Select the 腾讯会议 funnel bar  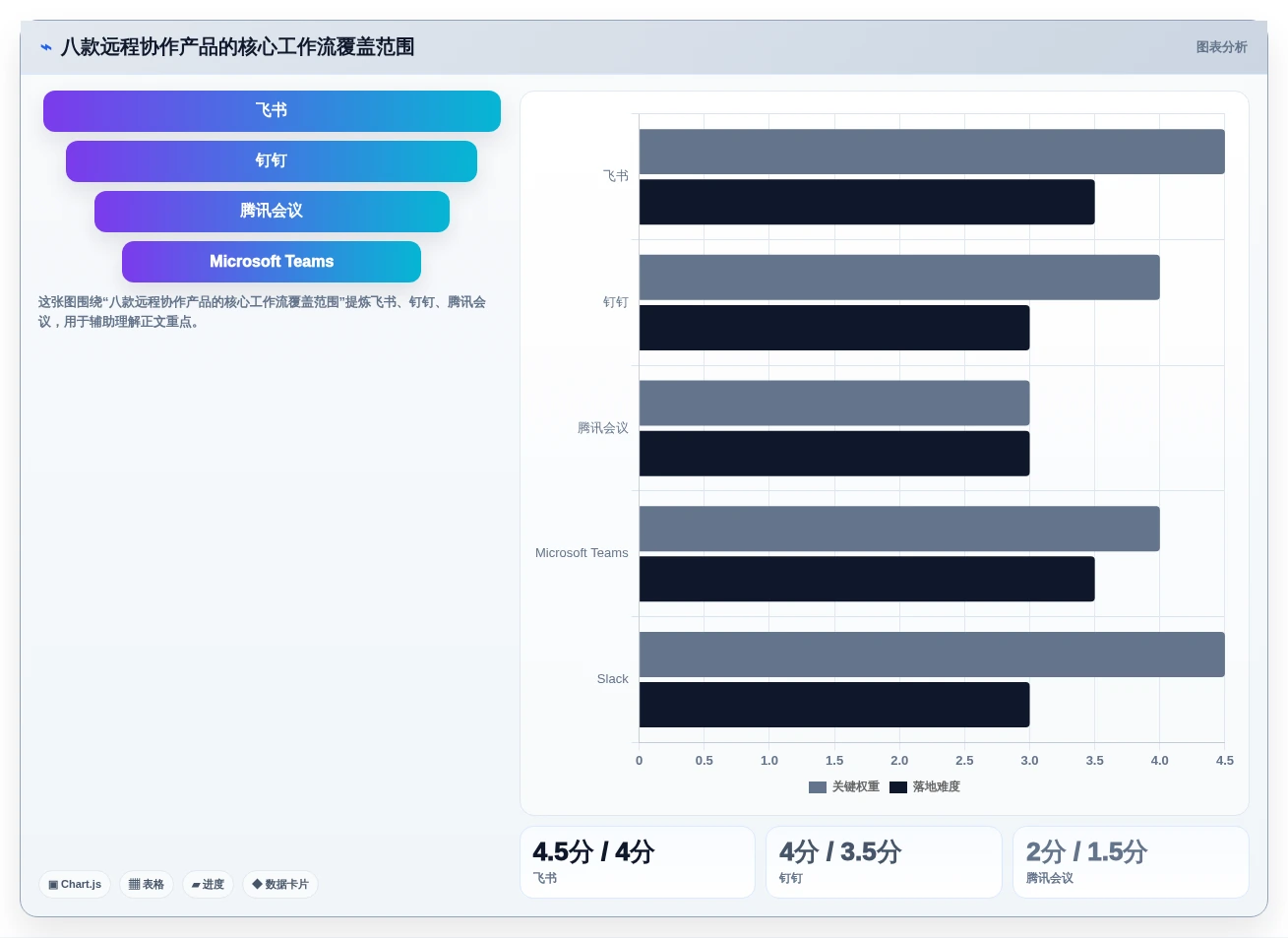point(272,212)
